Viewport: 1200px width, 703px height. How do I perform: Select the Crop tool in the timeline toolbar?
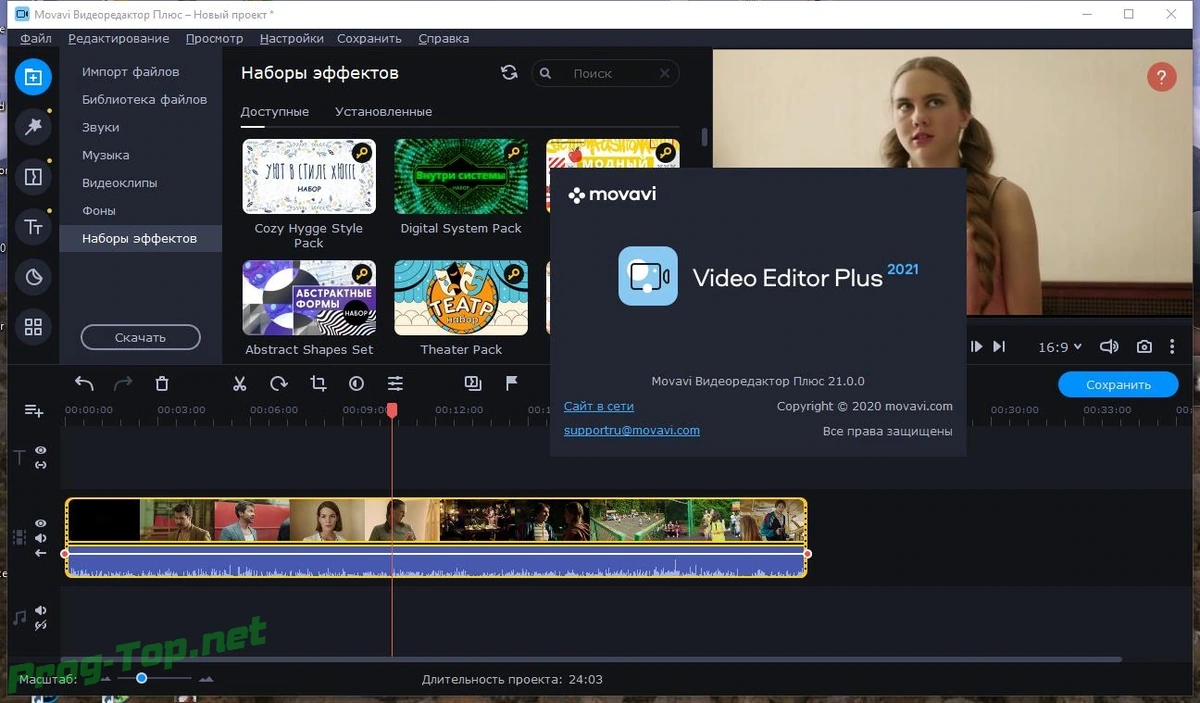318,383
